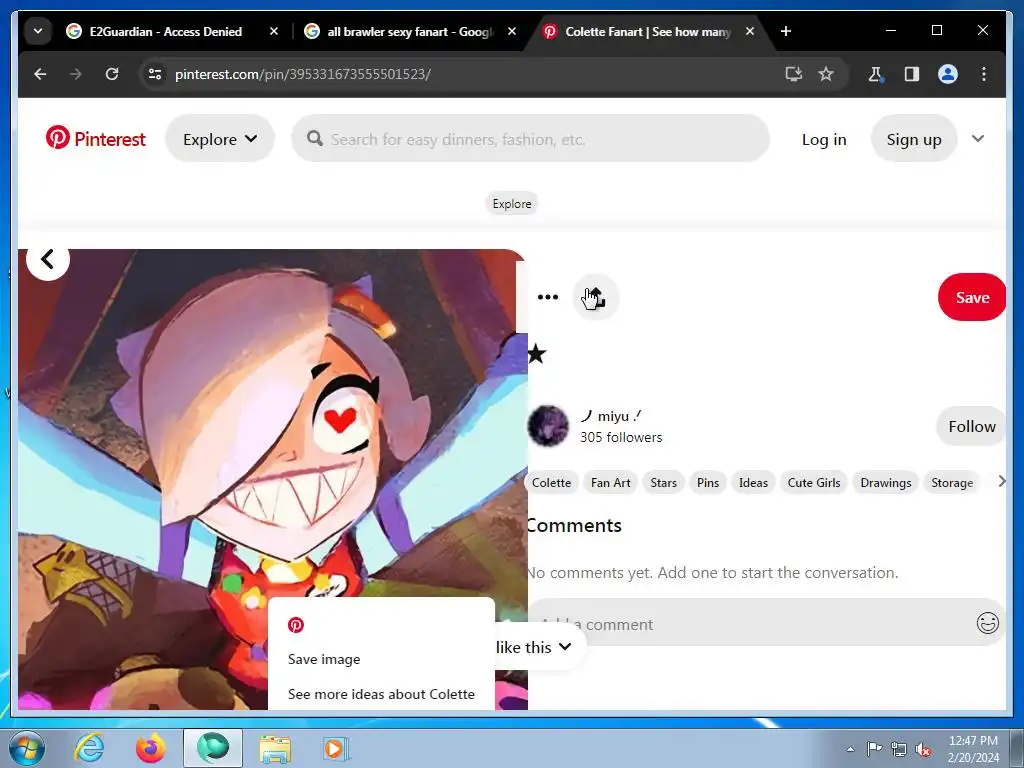This screenshot has height=768, width=1024.
Task: Click the Chrome back arrow
Action: point(40,74)
